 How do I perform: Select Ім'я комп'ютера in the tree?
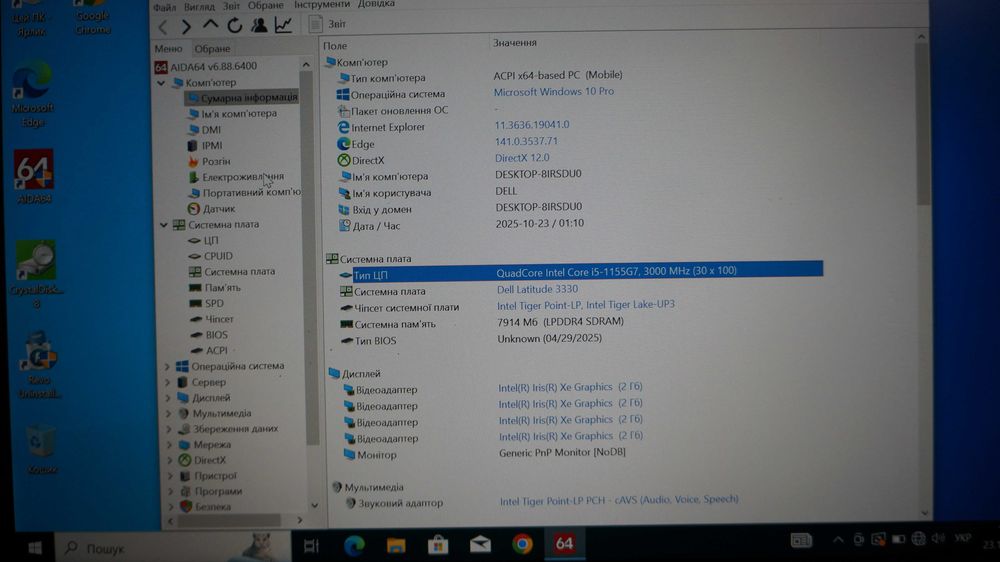(x=232, y=114)
